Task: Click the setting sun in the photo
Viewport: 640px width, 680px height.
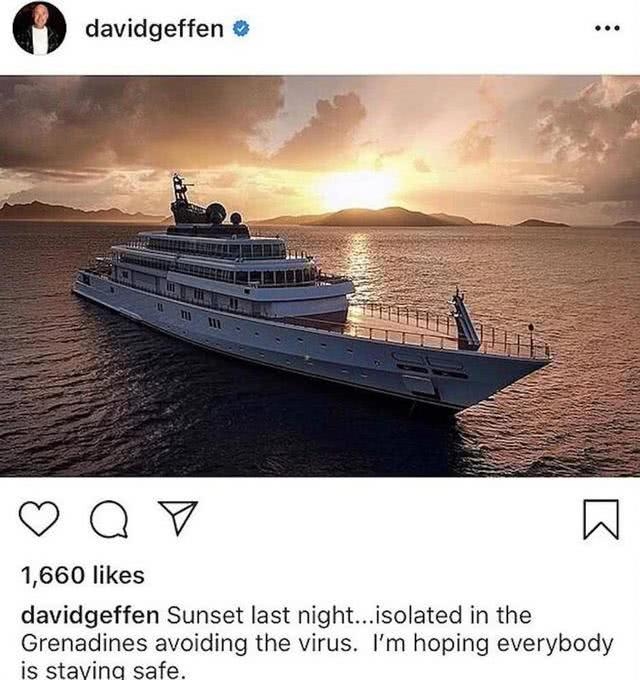Action: [358, 189]
